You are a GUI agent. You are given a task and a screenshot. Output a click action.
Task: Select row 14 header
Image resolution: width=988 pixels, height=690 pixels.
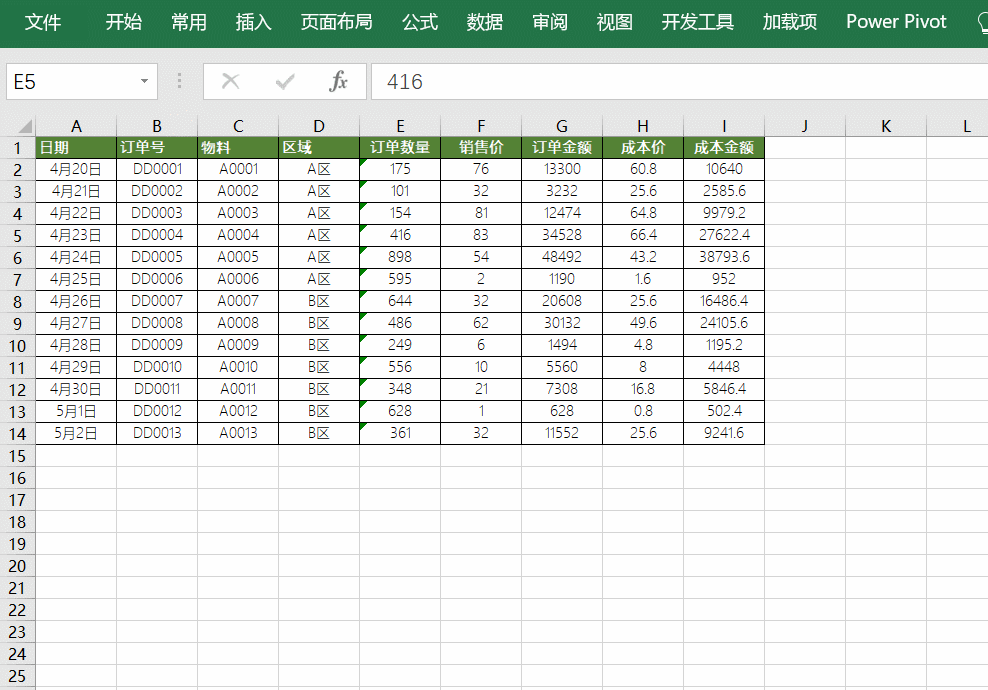coord(18,434)
